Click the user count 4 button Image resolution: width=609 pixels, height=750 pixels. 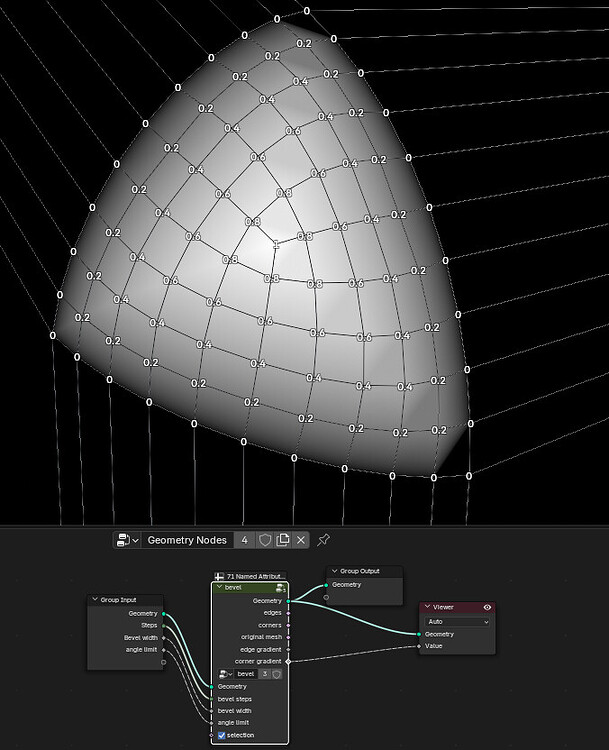pos(244,540)
